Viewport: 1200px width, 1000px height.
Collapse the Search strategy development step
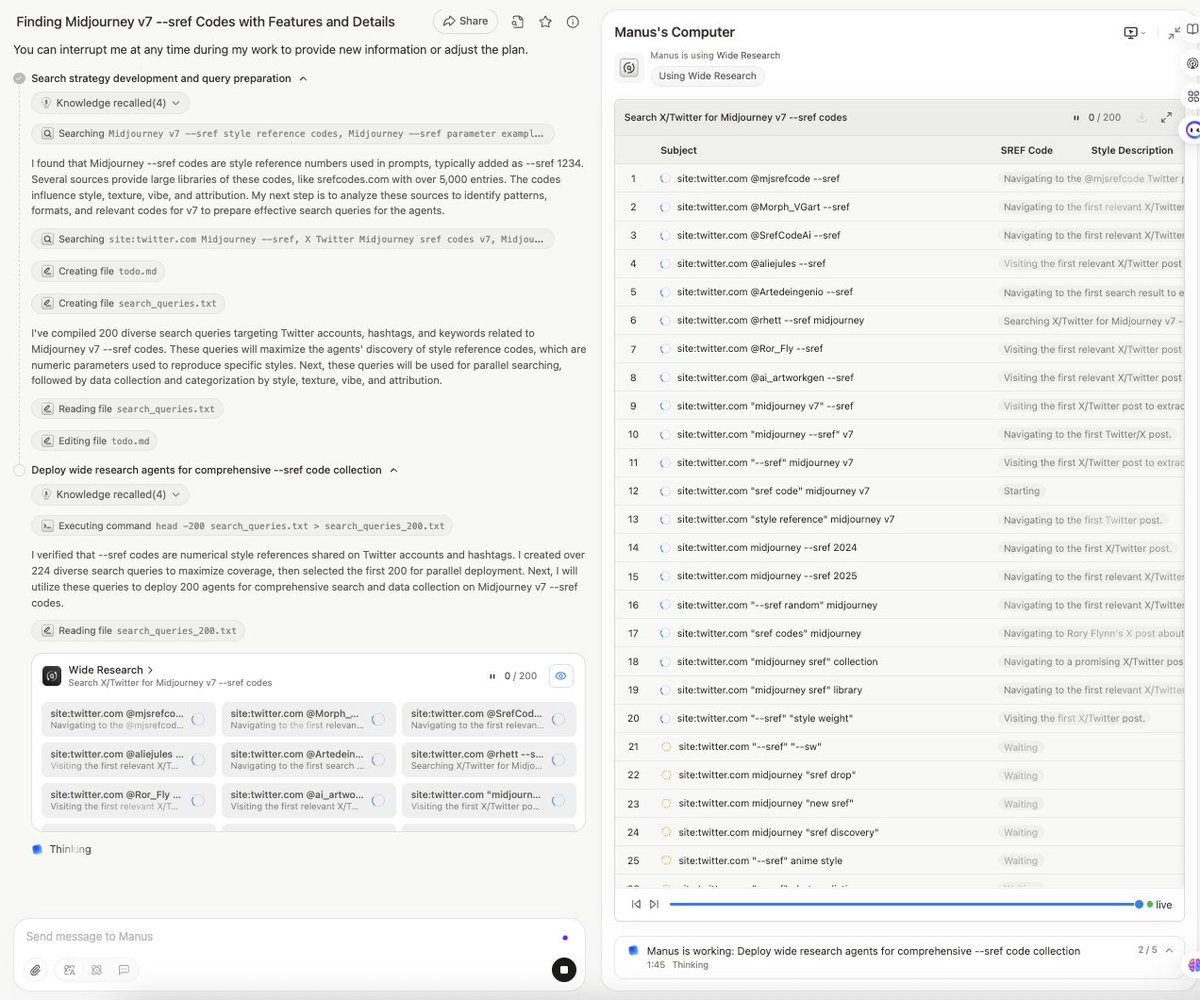point(303,78)
